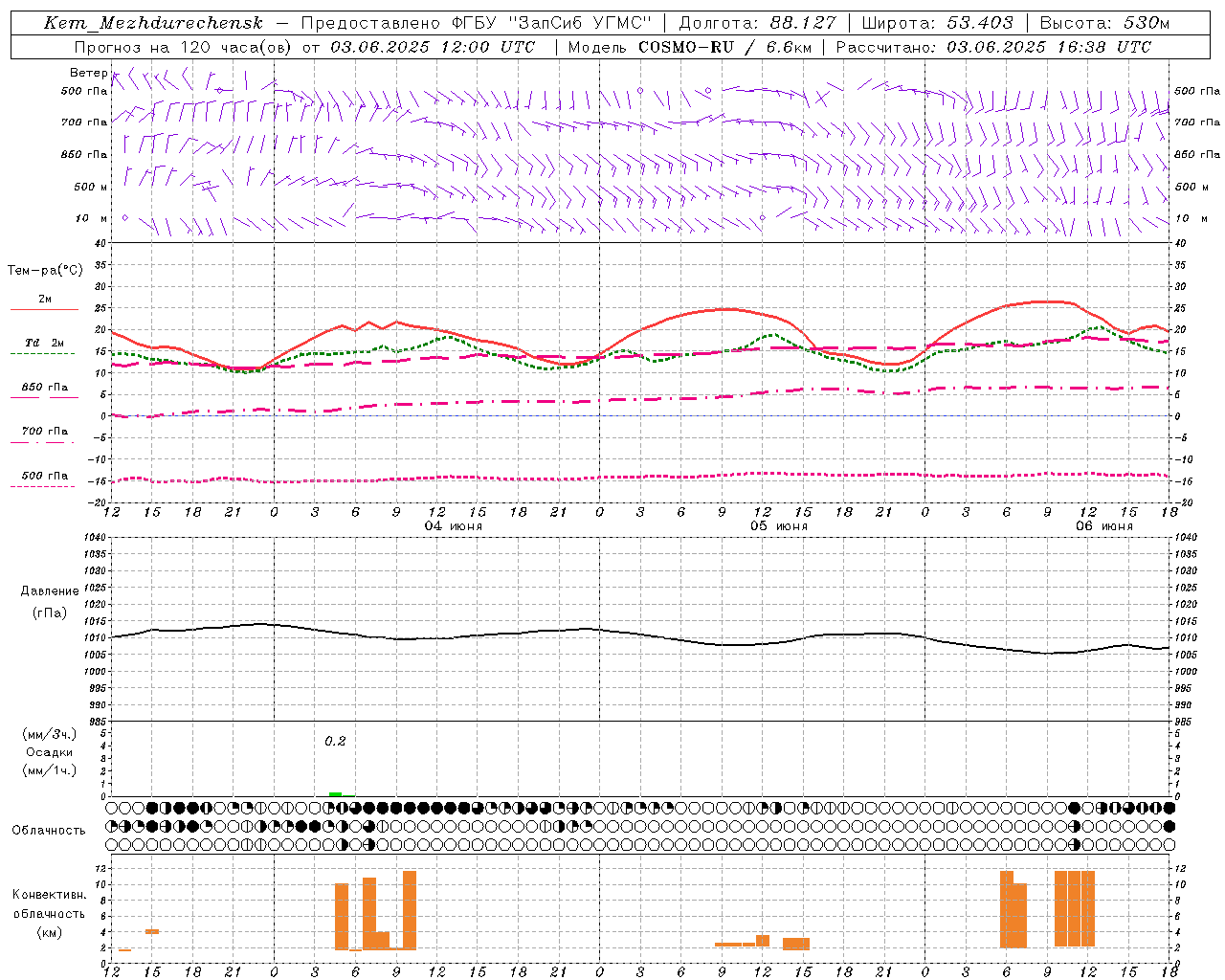Click the green precipitation bar
Viewport: 1225px width, 980px height.
click(x=335, y=794)
